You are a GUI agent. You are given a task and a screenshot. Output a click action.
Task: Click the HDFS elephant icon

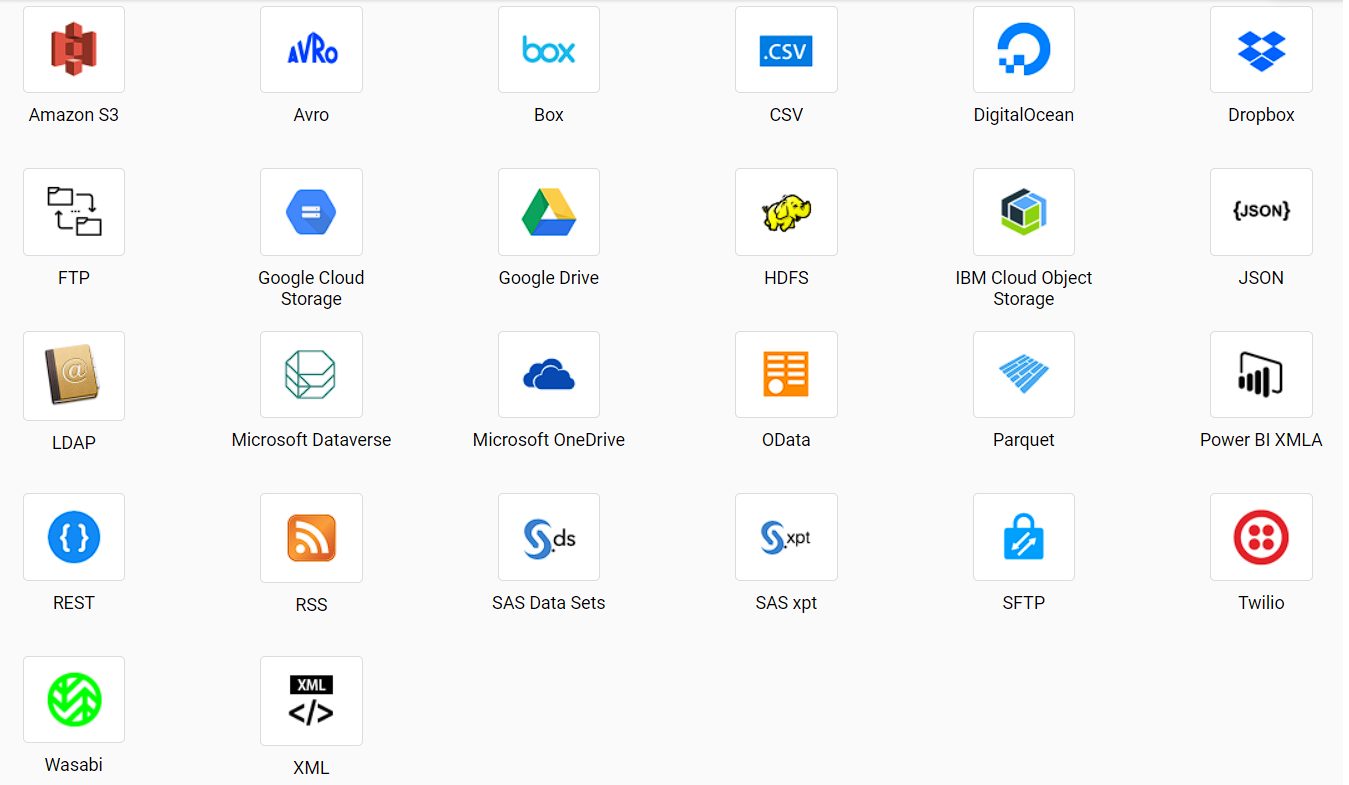tap(786, 212)
